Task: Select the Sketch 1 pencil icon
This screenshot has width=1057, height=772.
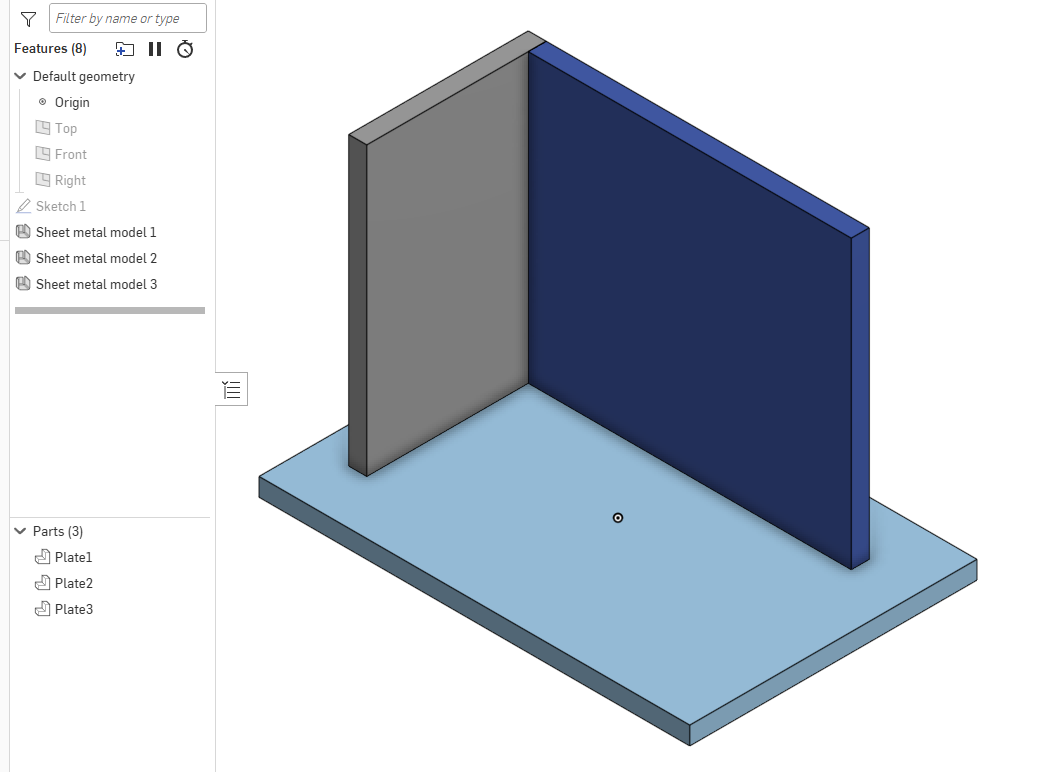Action: point(22,205)
